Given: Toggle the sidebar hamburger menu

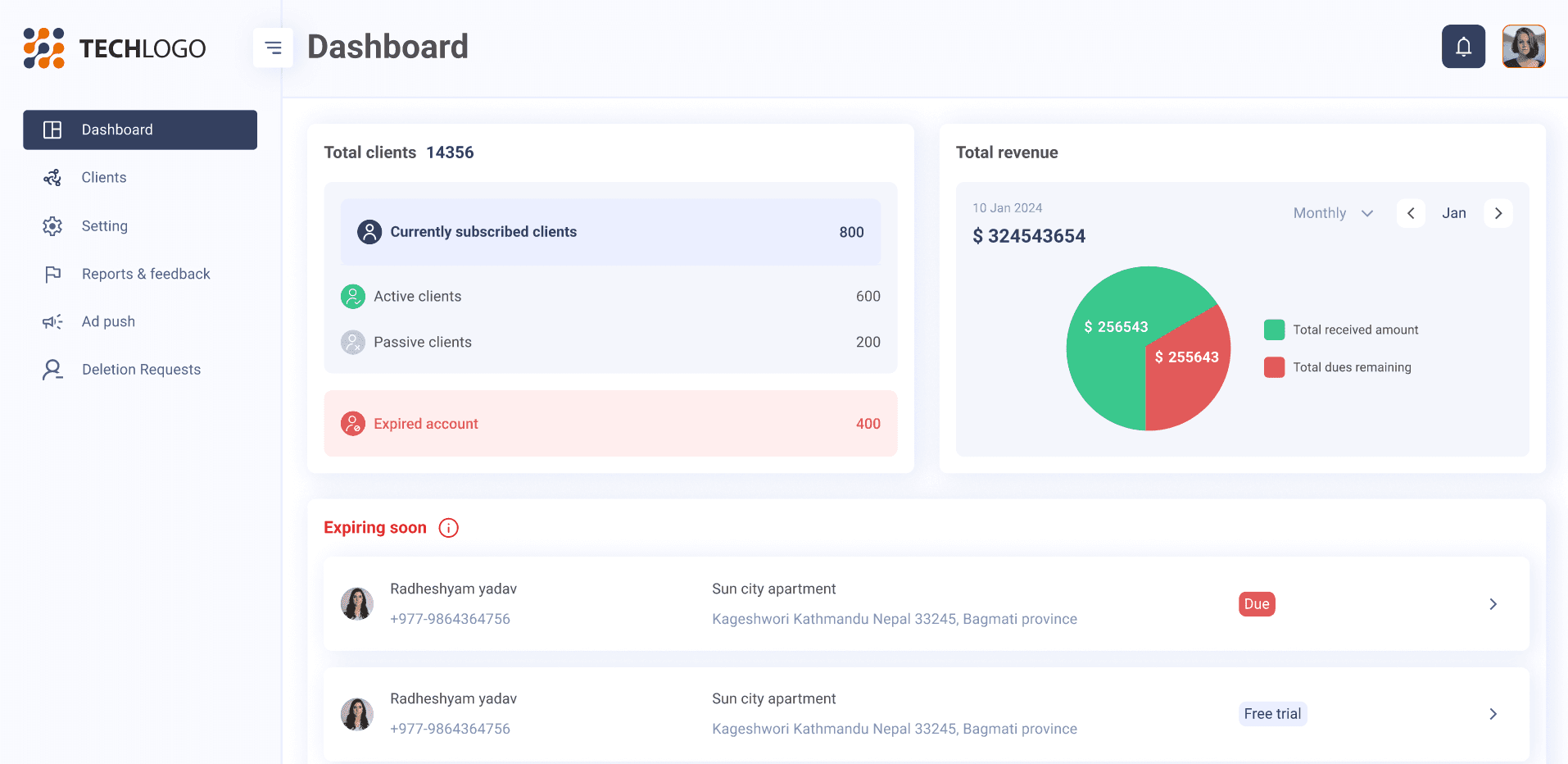Looking at the screenshot, I should [273, 48].
